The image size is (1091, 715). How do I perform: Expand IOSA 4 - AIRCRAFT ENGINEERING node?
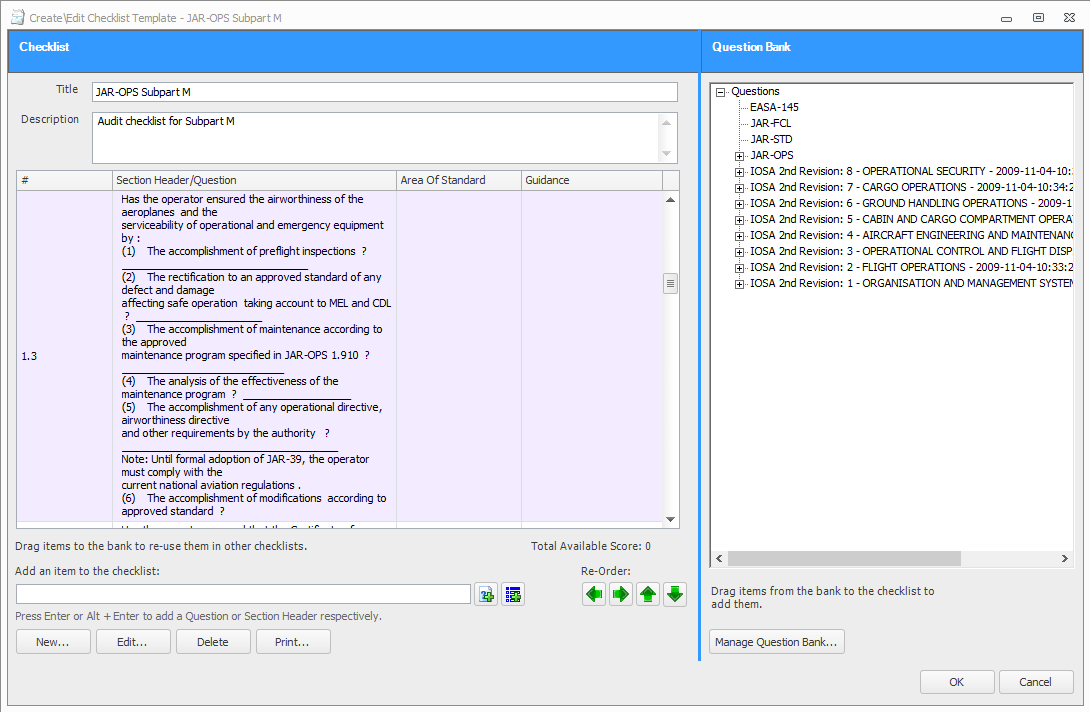(x=739, y=236)
